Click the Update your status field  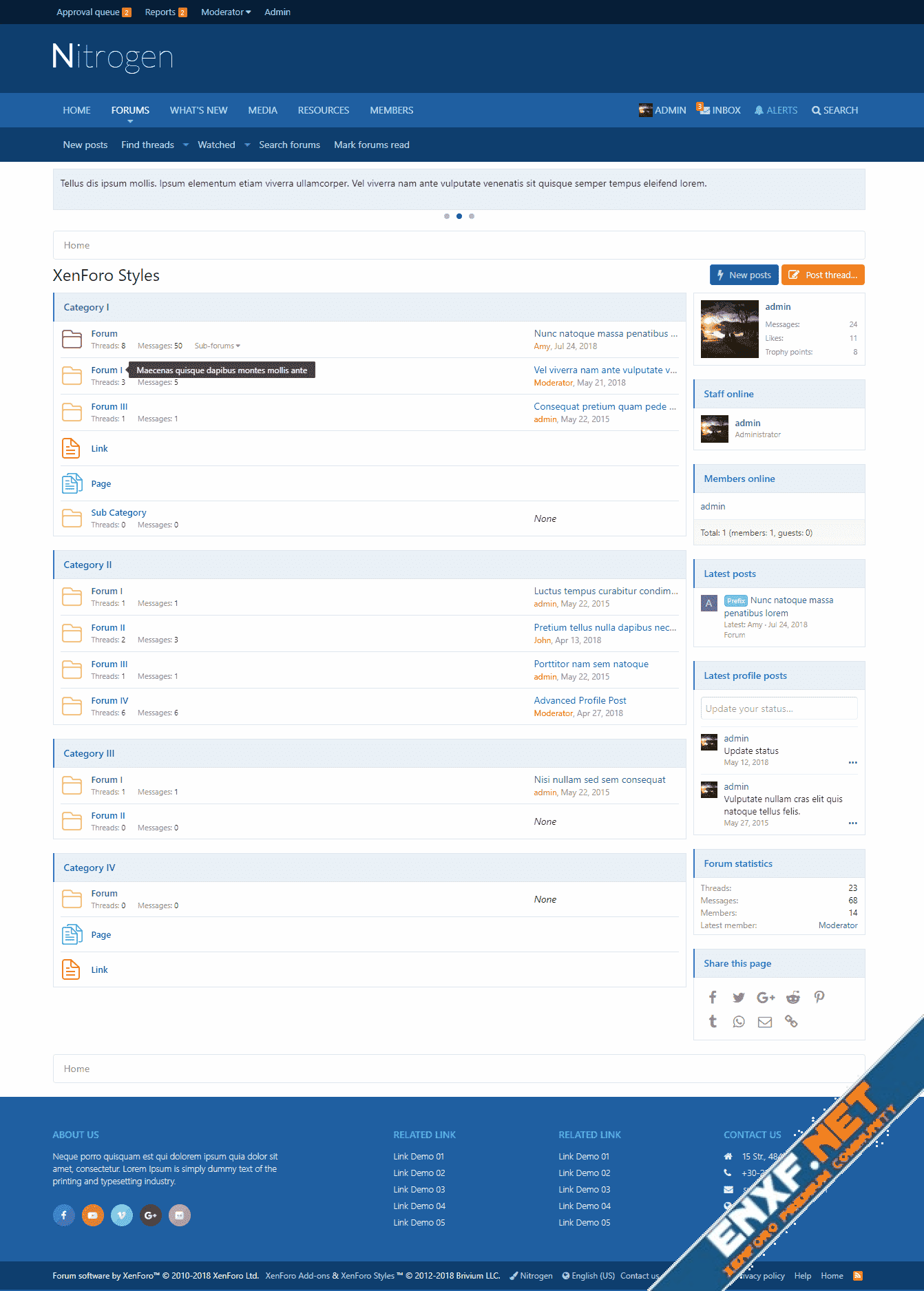click(779, 709)
